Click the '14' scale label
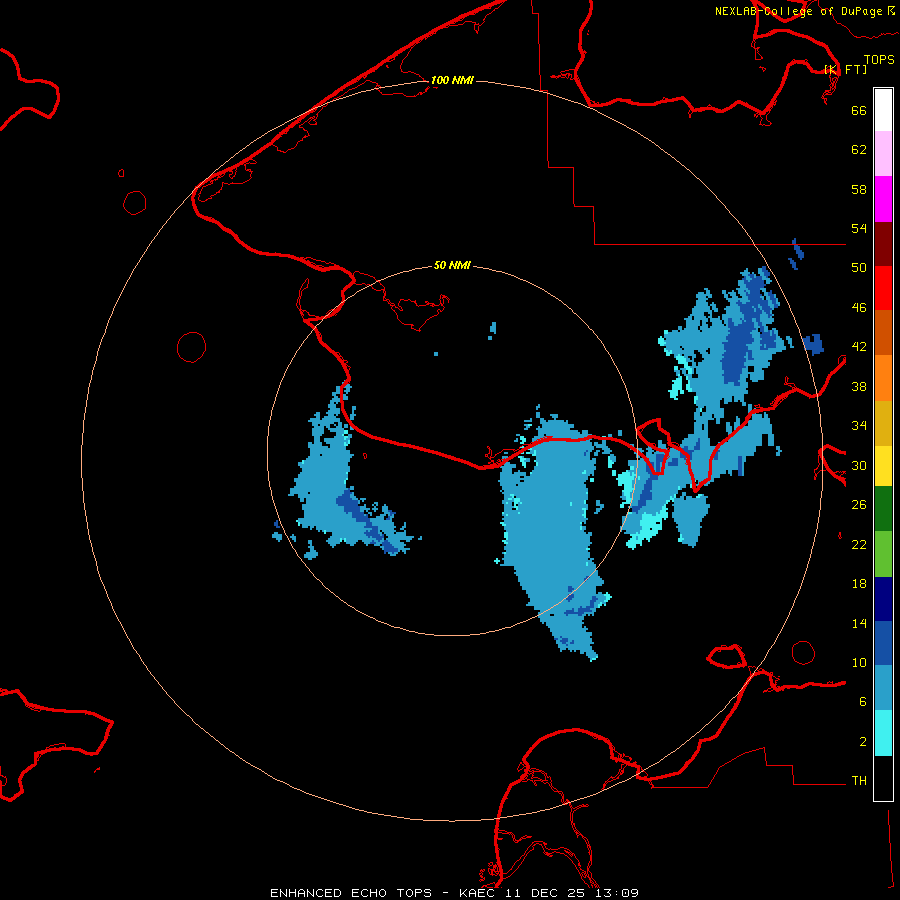 (x=859, y=623)
